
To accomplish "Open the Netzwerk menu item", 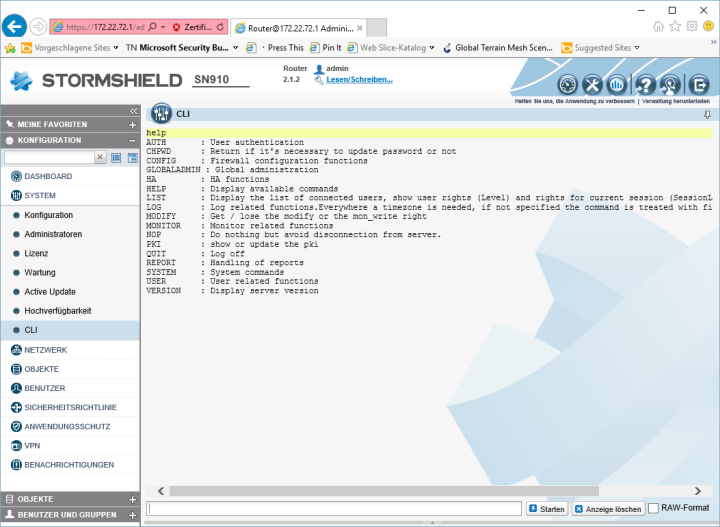I will (46, 350).
